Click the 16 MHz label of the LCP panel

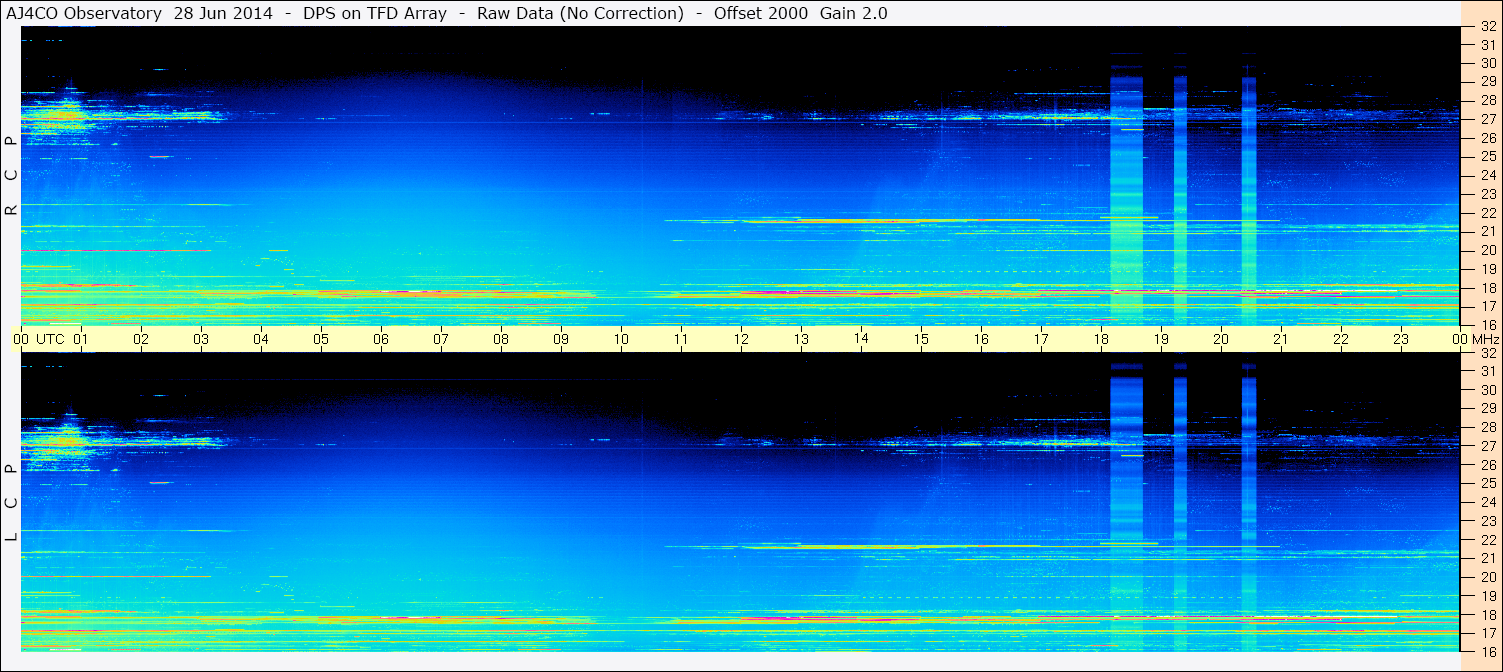pos(1488,651)
